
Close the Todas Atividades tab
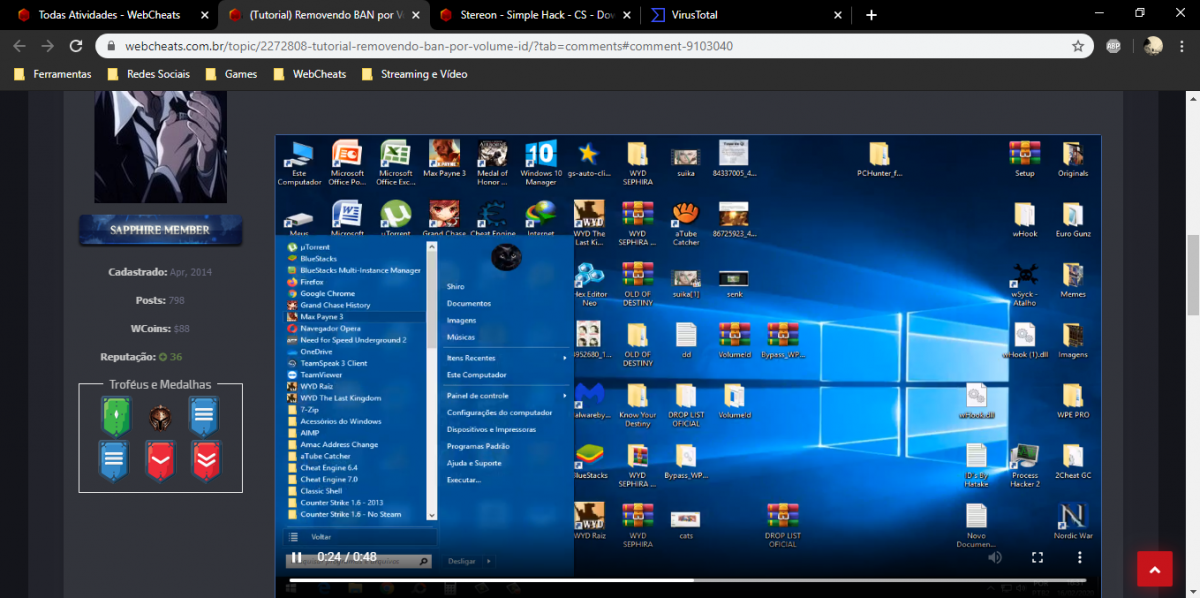(x=204, y=15)
